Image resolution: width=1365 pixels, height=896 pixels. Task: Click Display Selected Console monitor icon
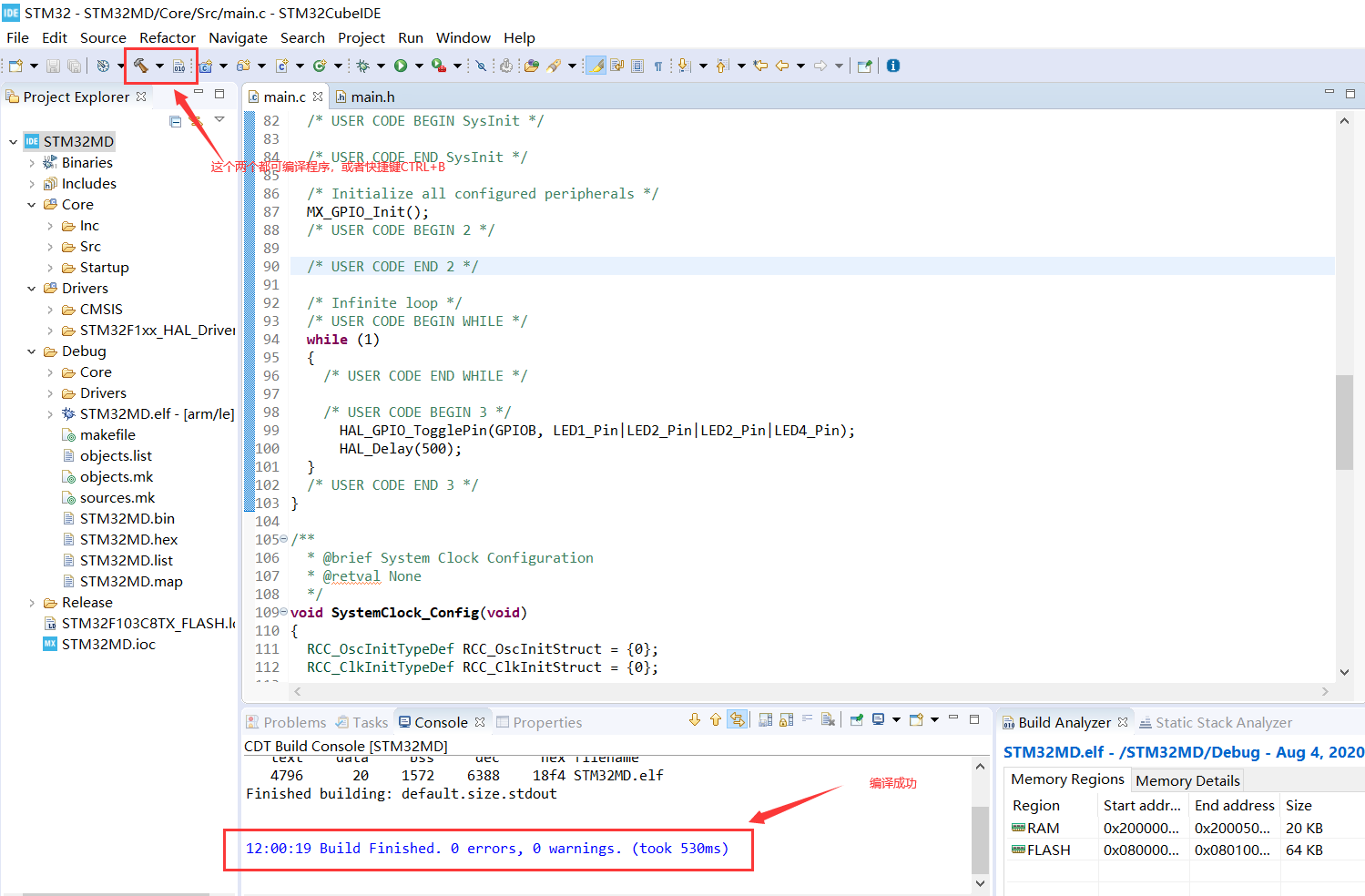(879, 720)
